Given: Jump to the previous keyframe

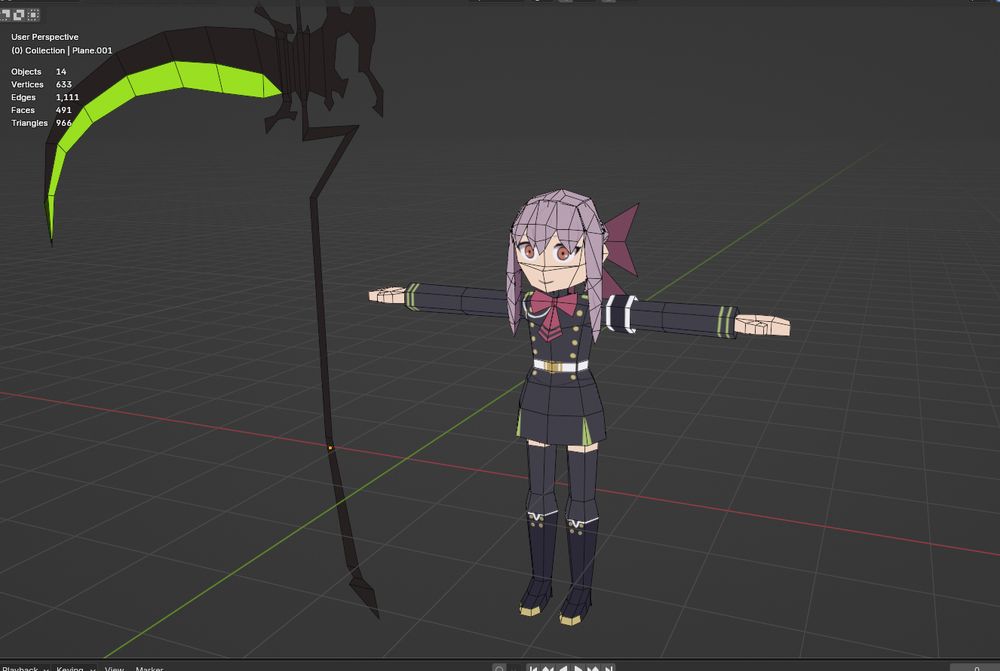Looking at the screenshot, I should [x=548, y=667].
